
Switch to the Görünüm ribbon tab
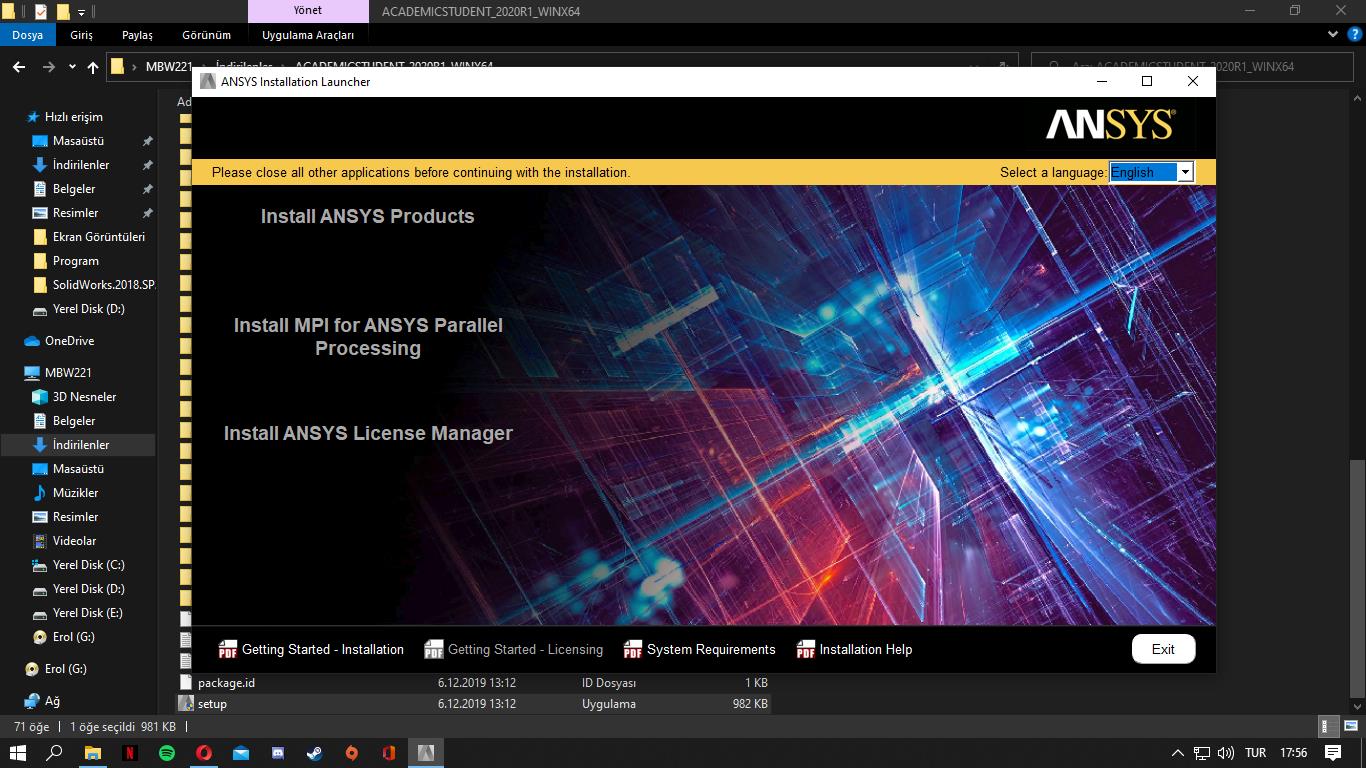[x=207, y=35]
